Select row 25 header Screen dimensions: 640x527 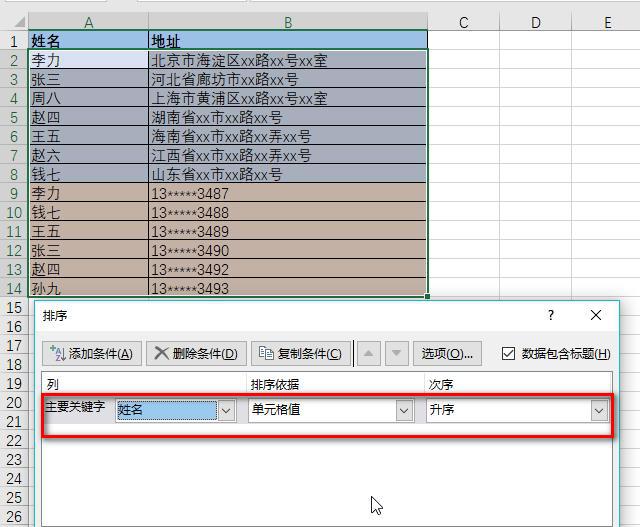tap(14, 498)
